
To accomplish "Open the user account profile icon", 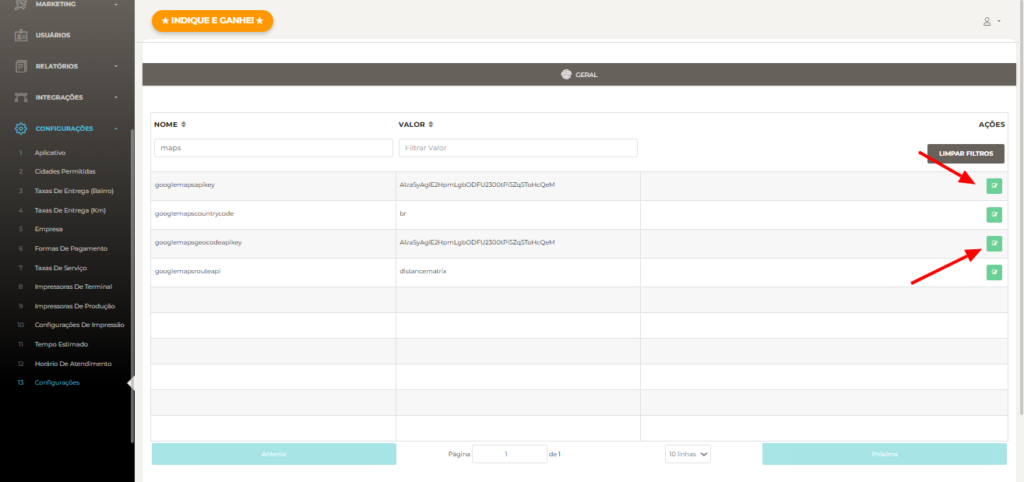I will [988, 21].
